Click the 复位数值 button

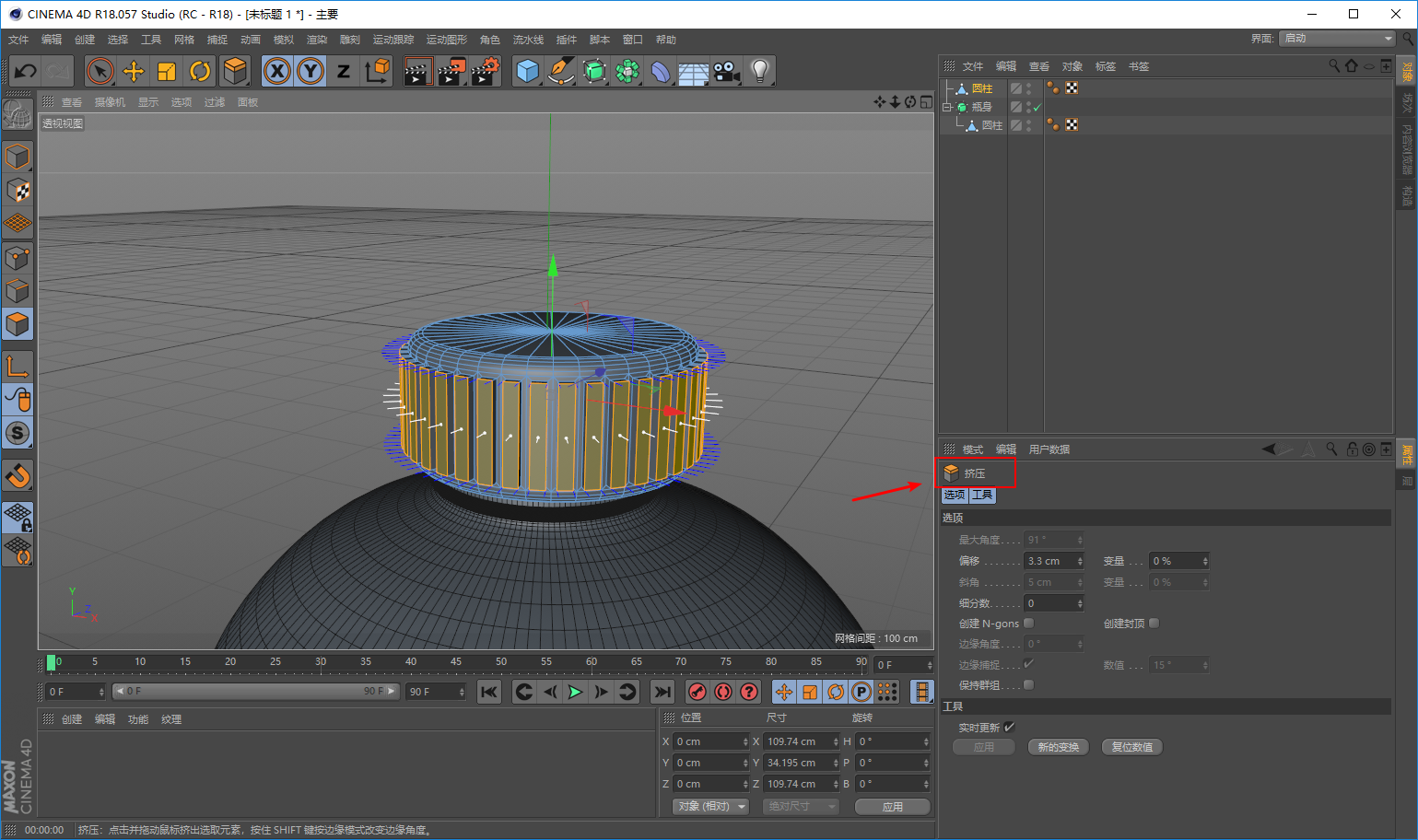click(x=1132, y=747)
